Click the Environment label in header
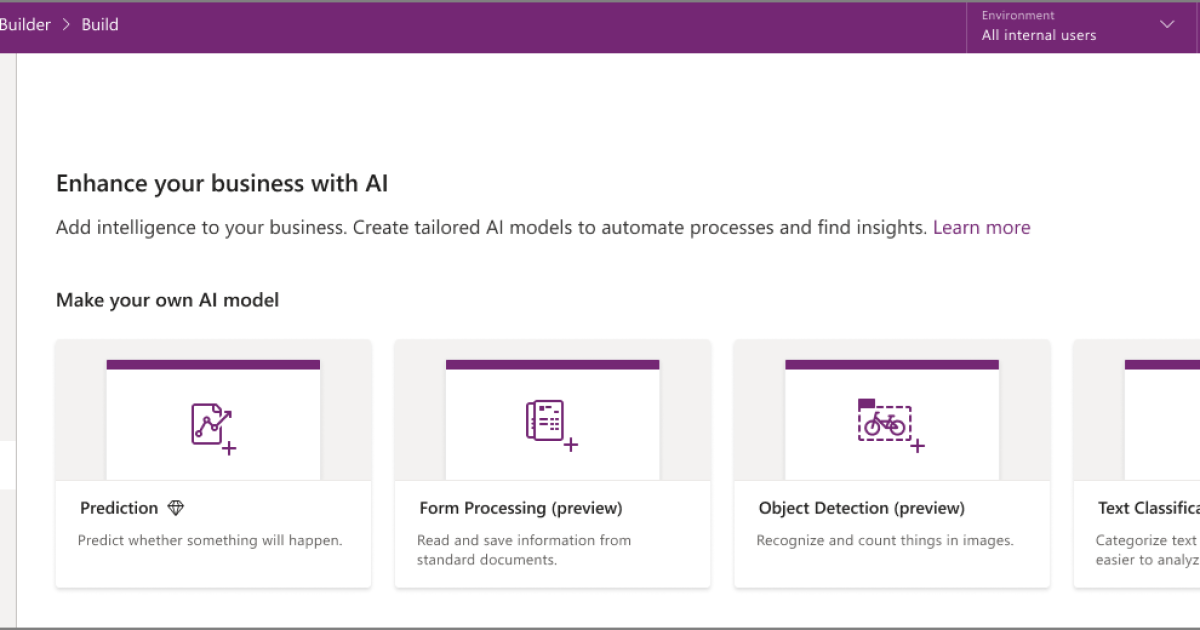The width and height of the screenshot is (1200, 630). pyautogui.click(x=1018, y=16)
